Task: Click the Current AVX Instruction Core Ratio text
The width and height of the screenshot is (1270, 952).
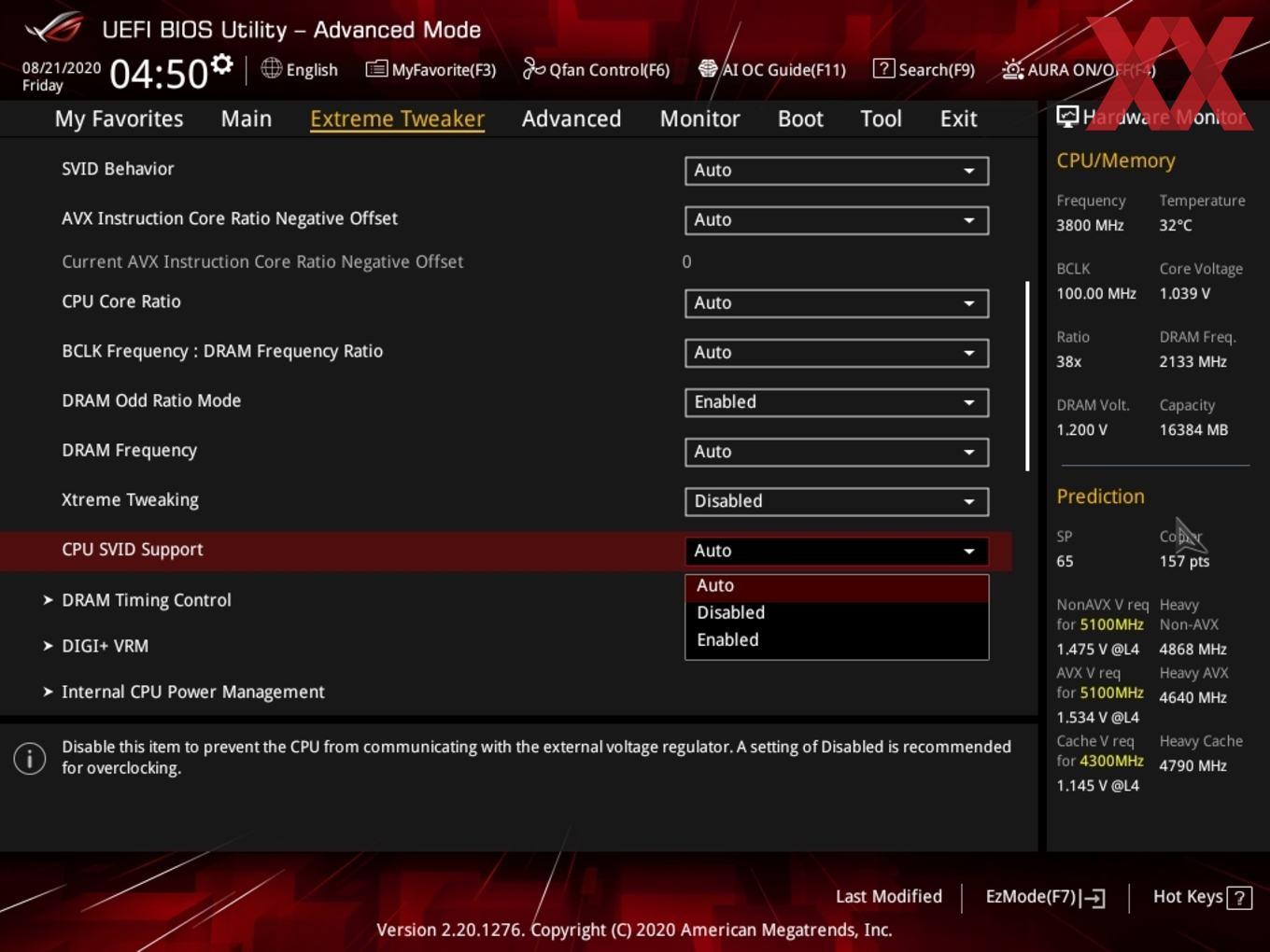Action: [x=262, y=262]
